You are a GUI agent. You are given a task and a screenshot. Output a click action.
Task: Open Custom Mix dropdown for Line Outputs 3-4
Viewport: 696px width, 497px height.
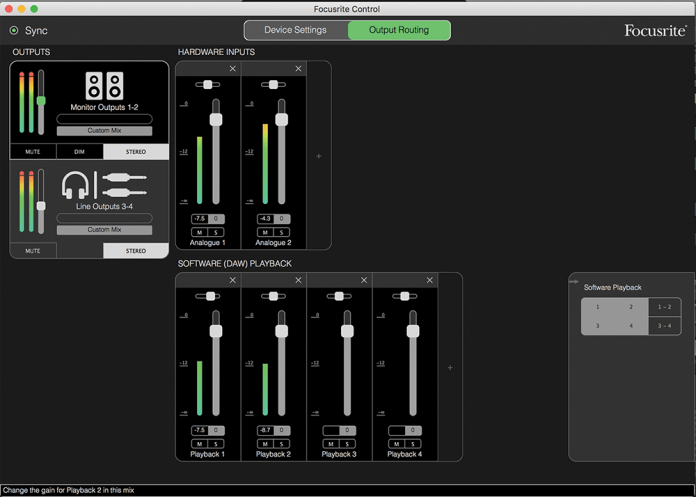[104, 229]
